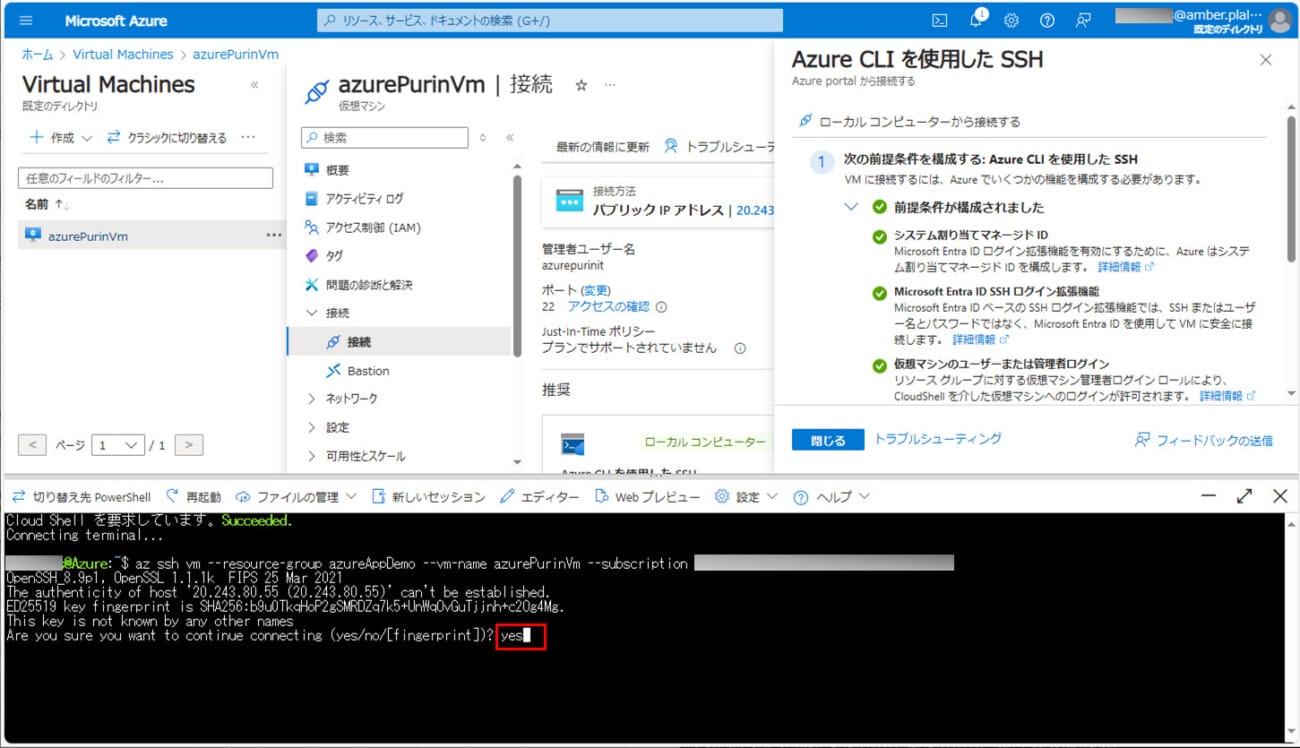Open the notifications bell
The width and height of the screenshot is (1300, 748).
pos(976,20)
